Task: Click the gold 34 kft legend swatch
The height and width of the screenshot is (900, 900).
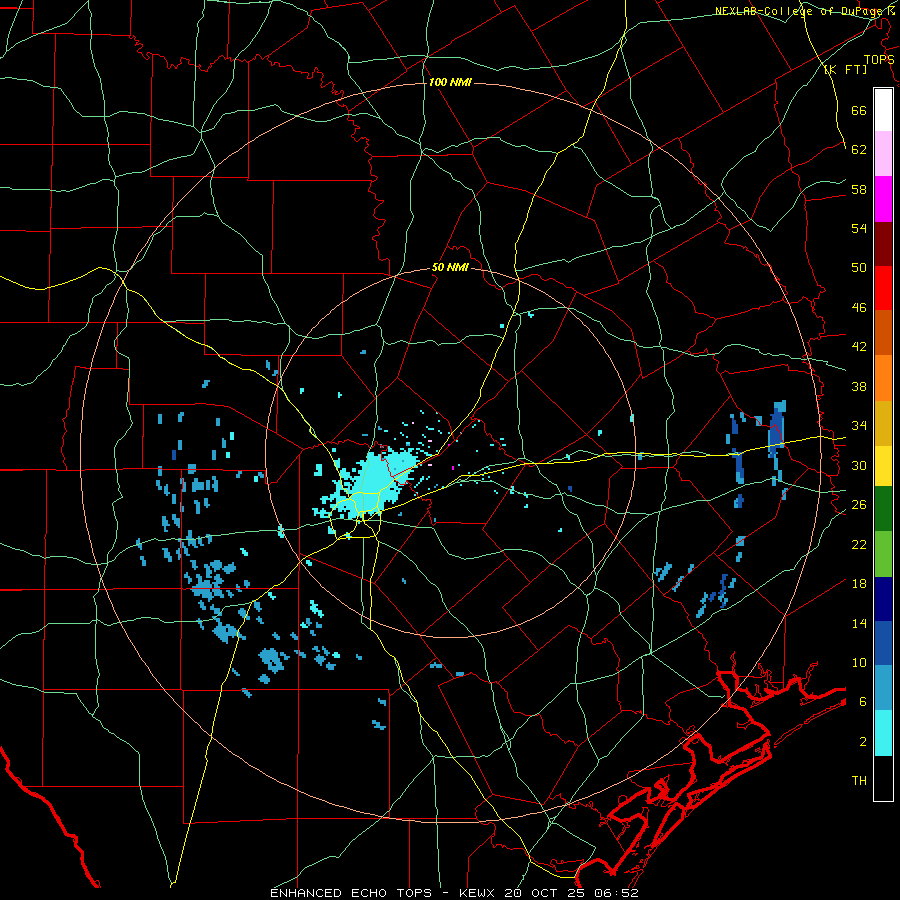Action: tap(883, 423)
